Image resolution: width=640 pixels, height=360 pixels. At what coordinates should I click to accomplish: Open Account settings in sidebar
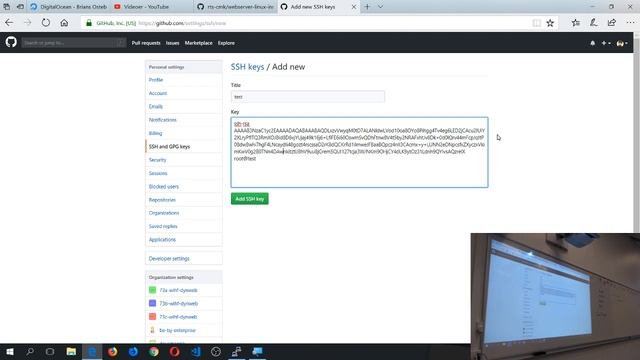[158, 93]
